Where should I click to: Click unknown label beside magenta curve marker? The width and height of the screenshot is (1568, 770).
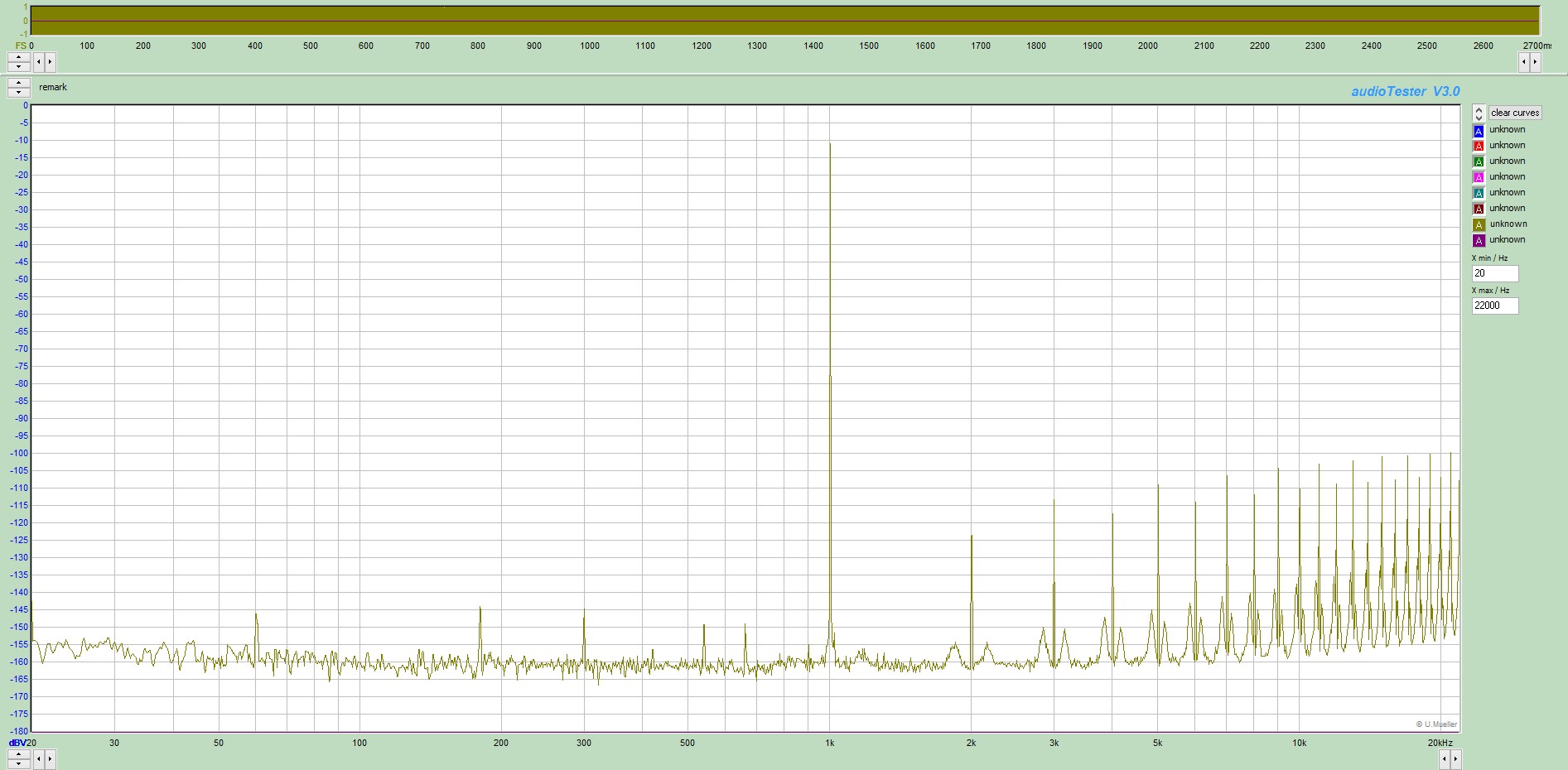1508,177
